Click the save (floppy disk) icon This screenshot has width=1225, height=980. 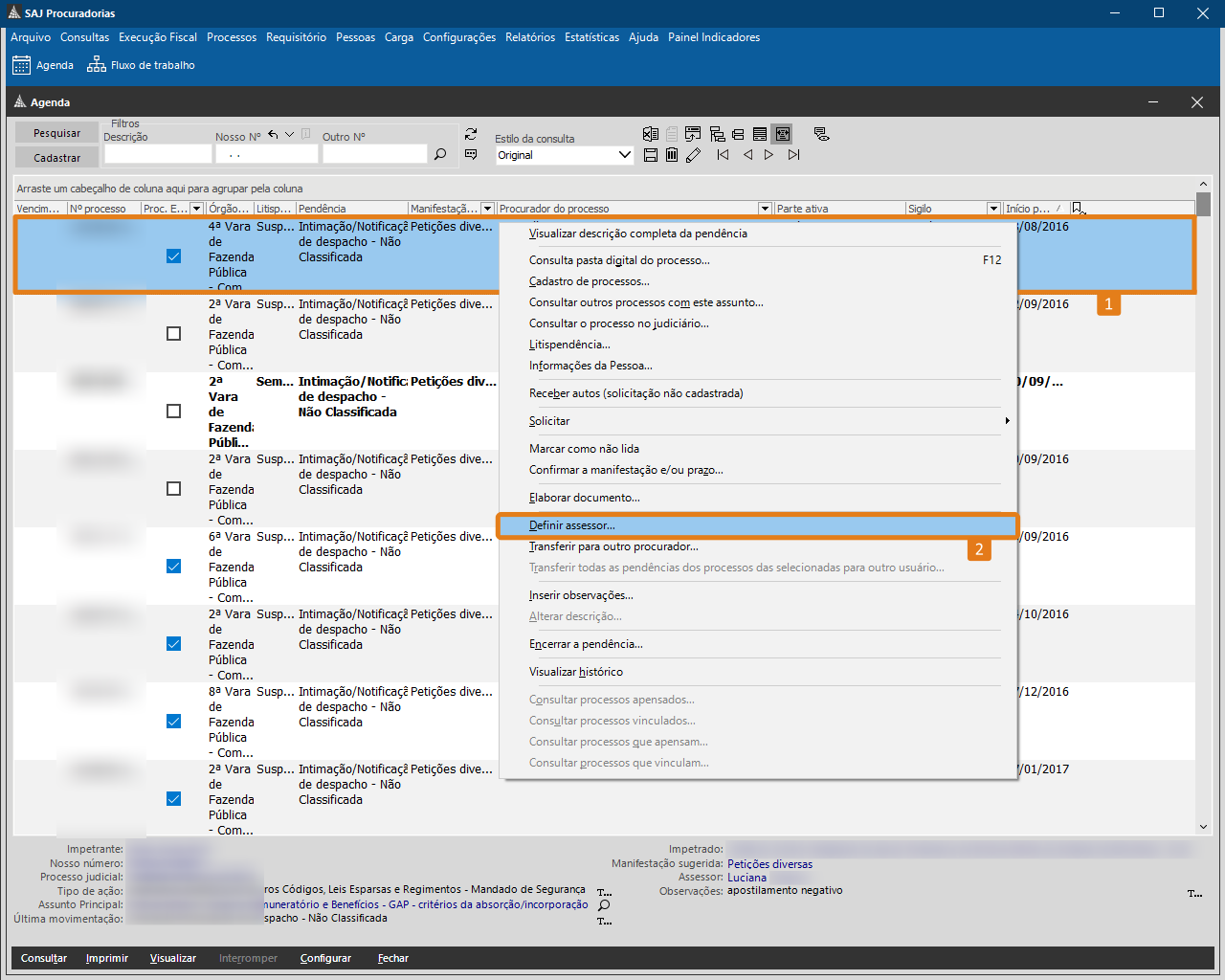651,154
